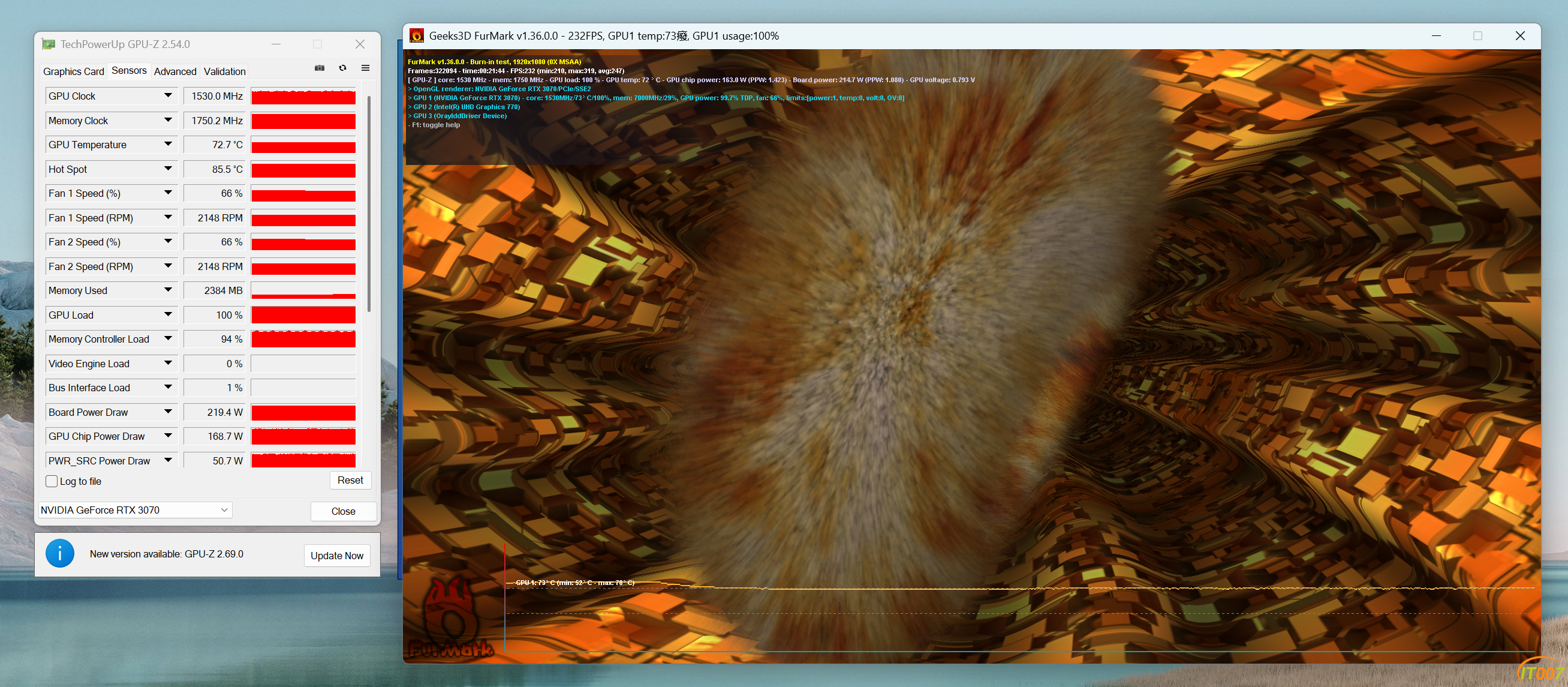Viewport: 1568px width, 687px height.
Task: Select the Sensors tab
Action: tap(129, 71)
